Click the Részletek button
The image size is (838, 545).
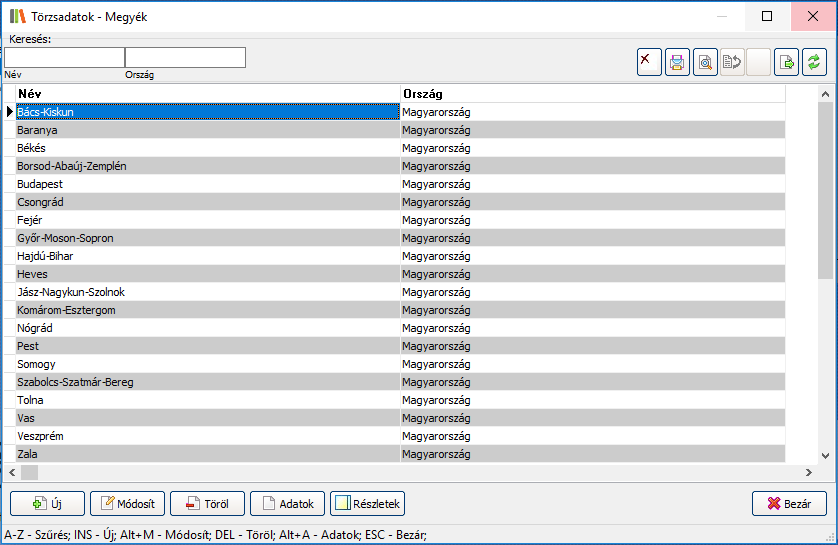(367, 504)
